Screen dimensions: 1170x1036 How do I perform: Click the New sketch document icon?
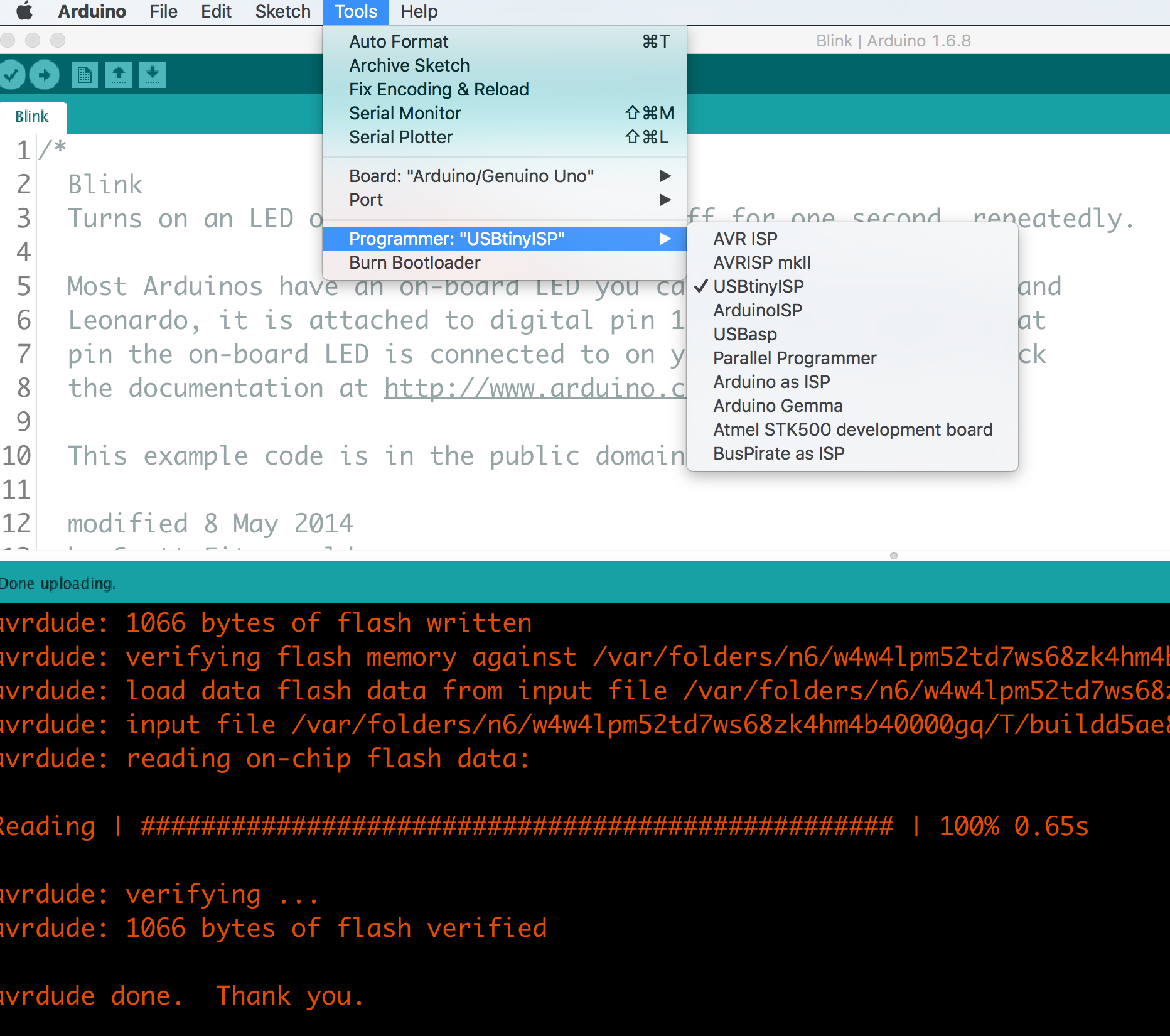84,75
